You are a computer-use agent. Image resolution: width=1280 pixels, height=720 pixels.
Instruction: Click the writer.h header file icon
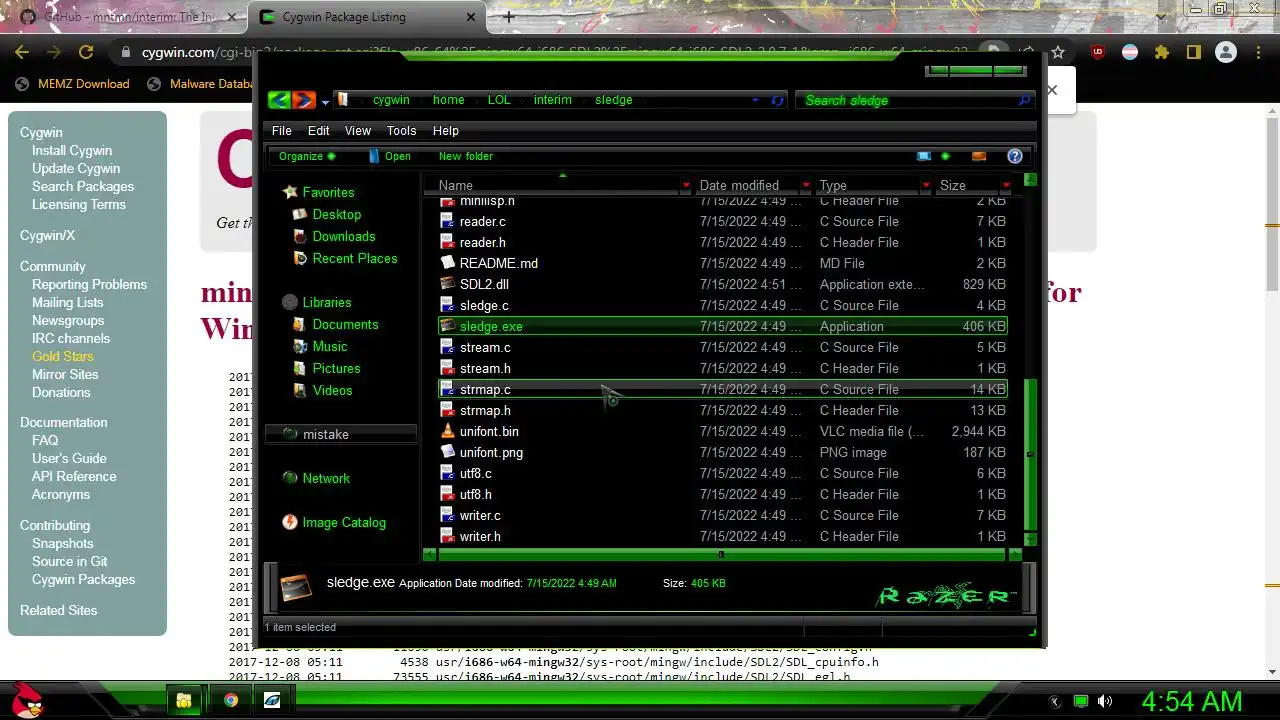[x=448, y=536]
